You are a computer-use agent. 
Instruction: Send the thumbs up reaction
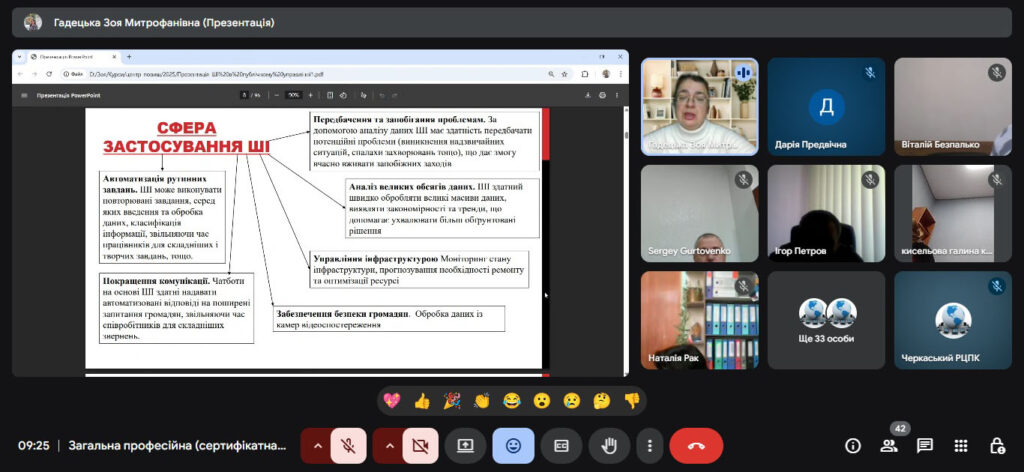pos(422,401)
